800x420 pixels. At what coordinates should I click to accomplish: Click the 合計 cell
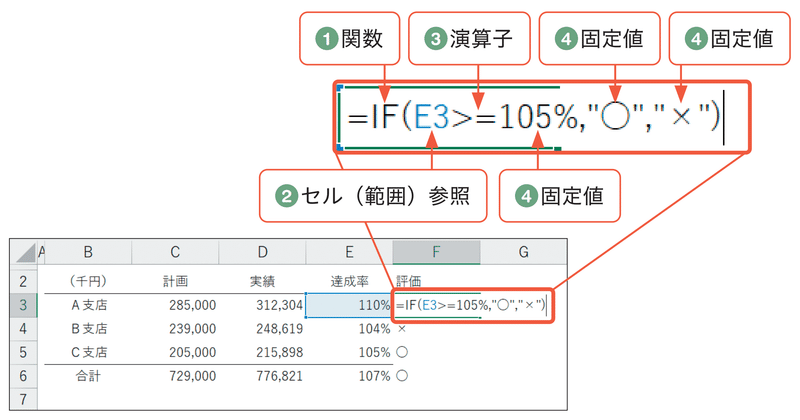coord(88,376)
